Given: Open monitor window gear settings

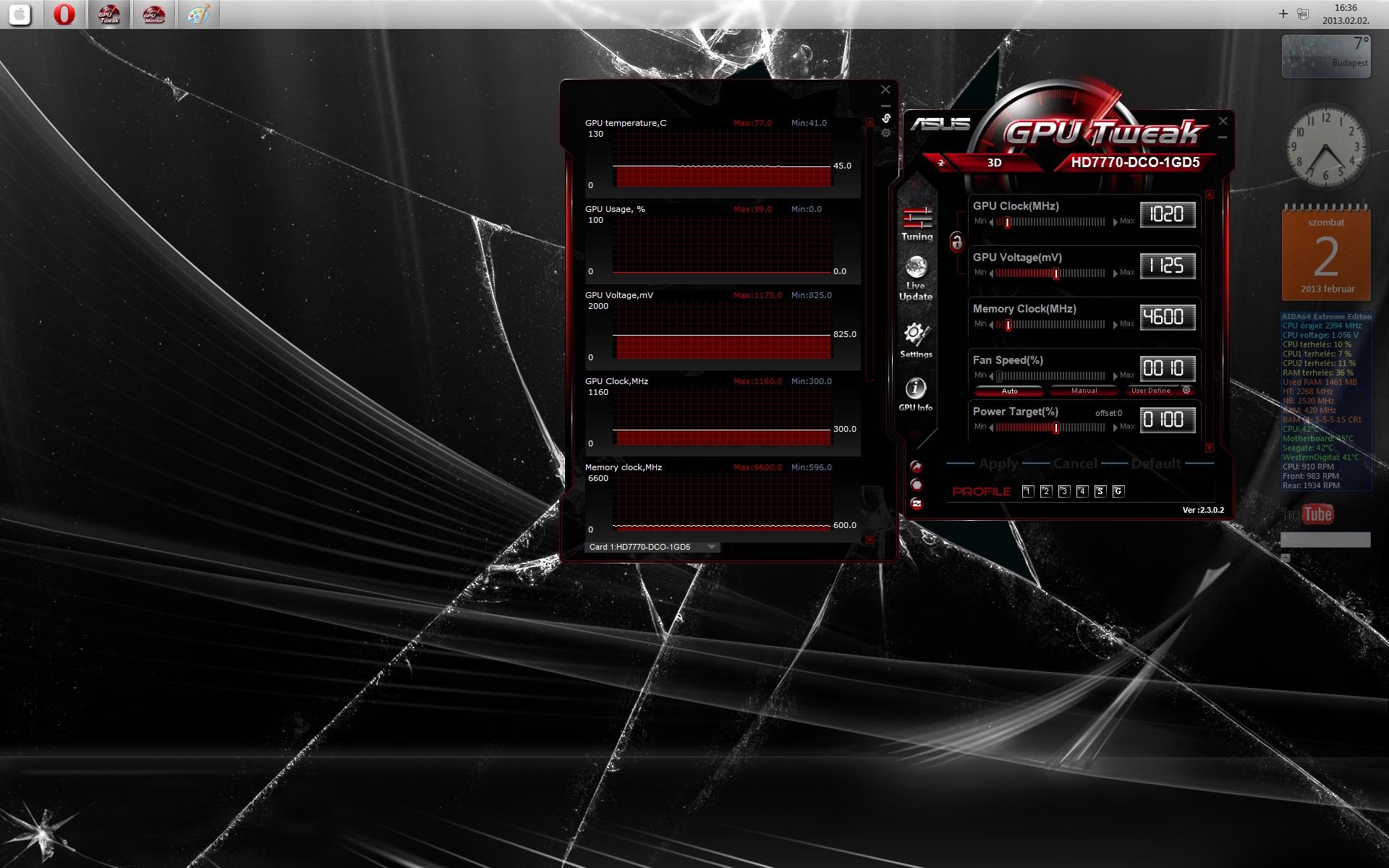Looking at the screenshot, I should pyautogui.click(x=885, y=133).
